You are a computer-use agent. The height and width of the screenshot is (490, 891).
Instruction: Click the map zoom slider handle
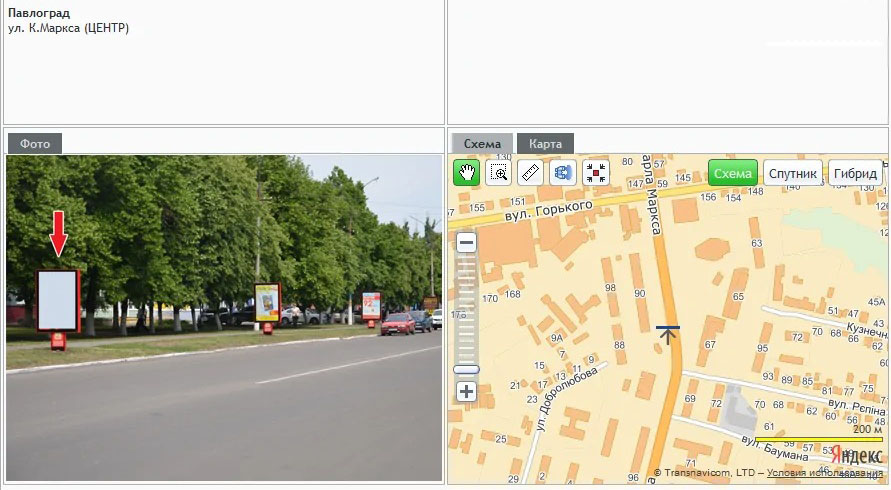[x=466, y=369]
